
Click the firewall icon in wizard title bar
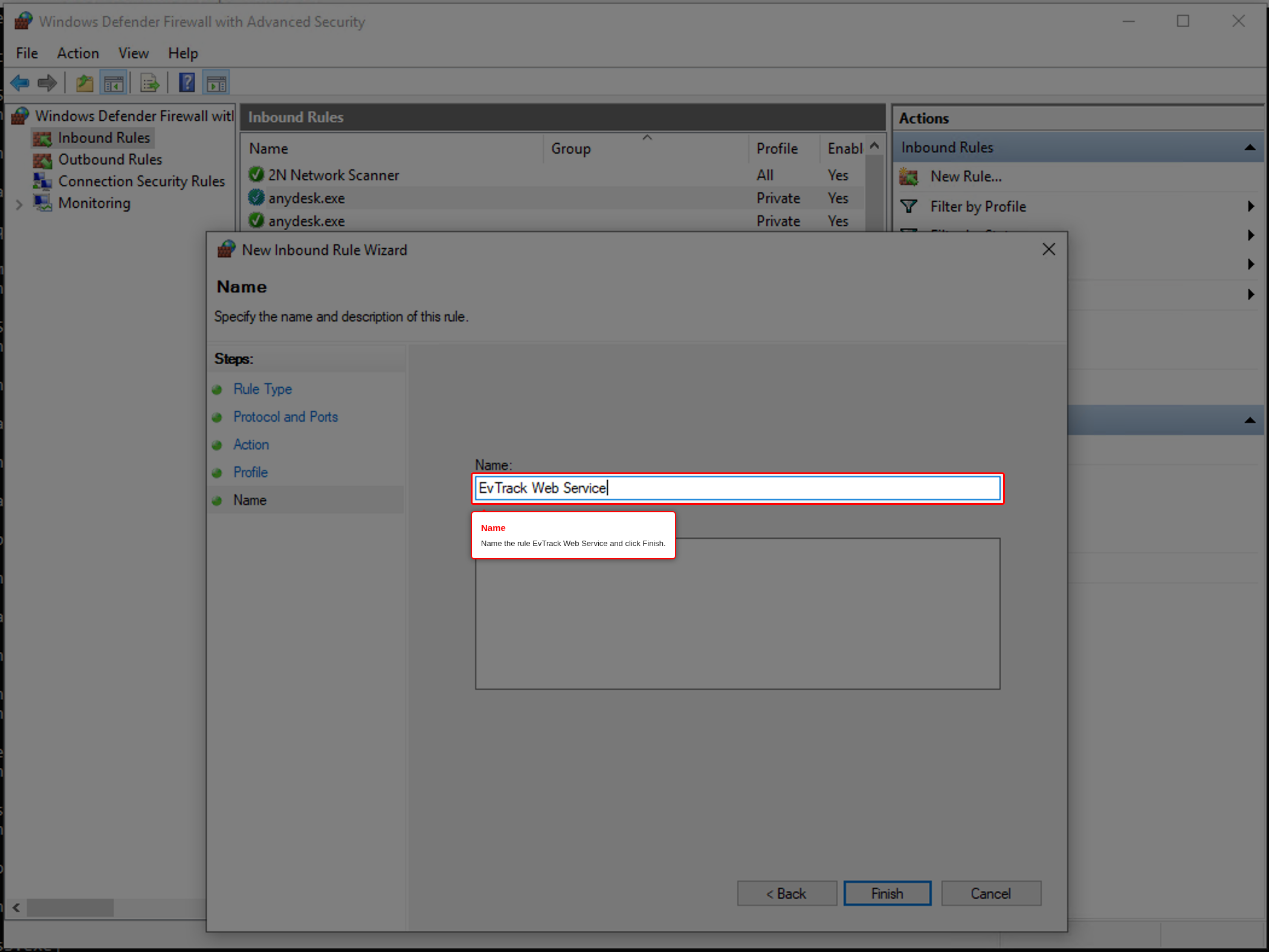tap(226, 249)
